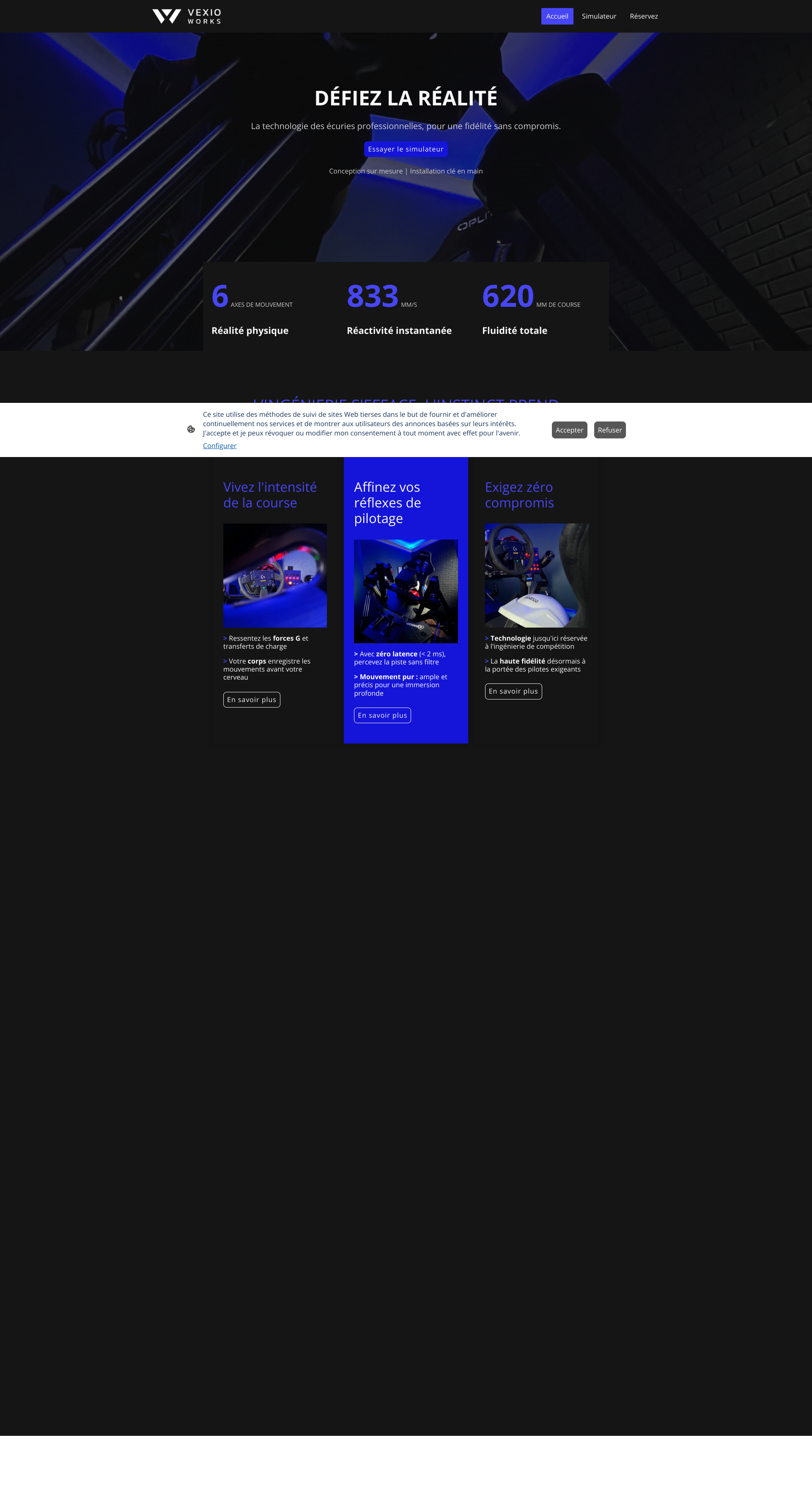Click the Fluidité totale label
812x1490 pixels.
click(x=514, y=330)
